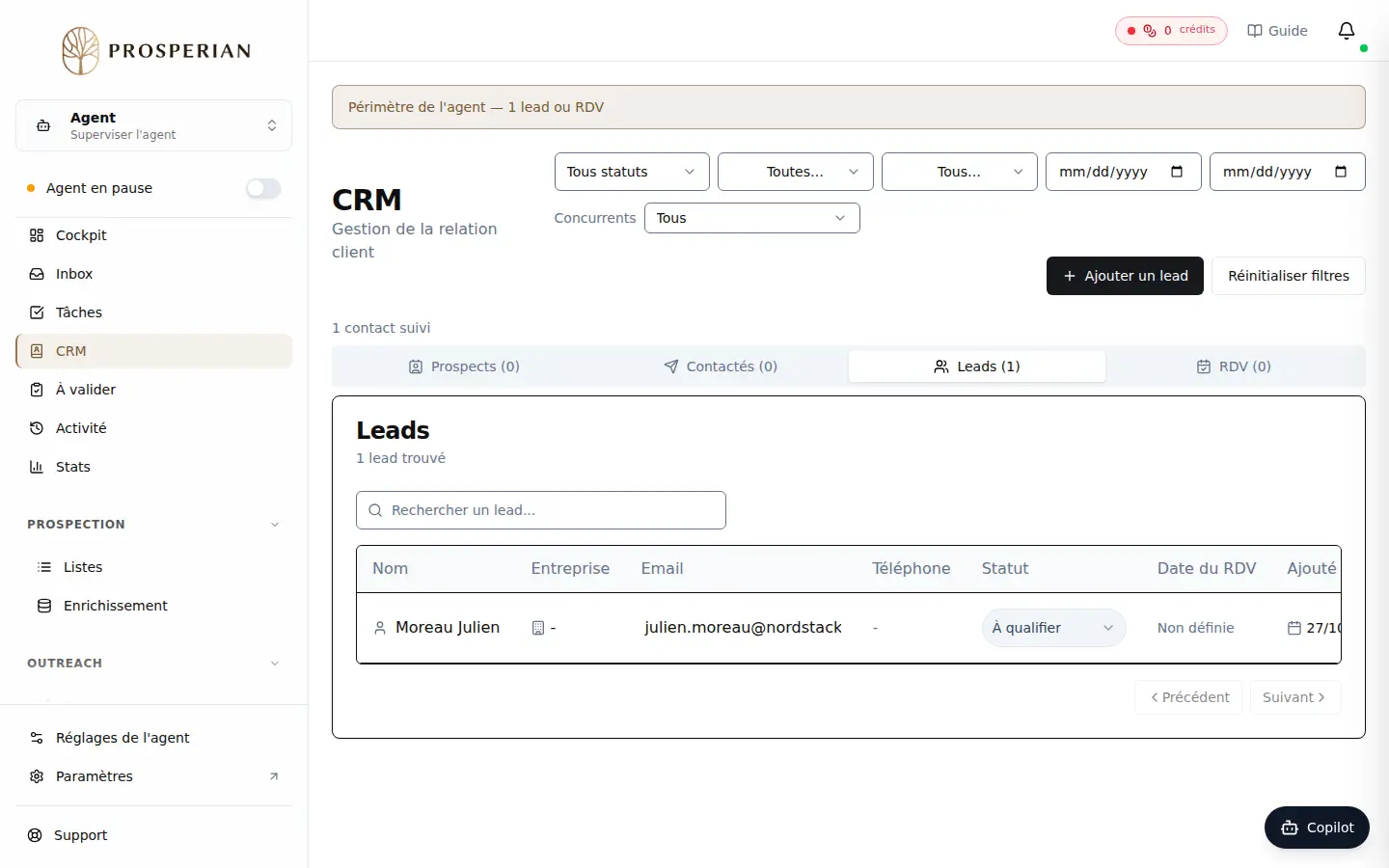The image size is (1389, 868).
Task: Open the Concurrents Tous dropdown
Action: [752, 218]
